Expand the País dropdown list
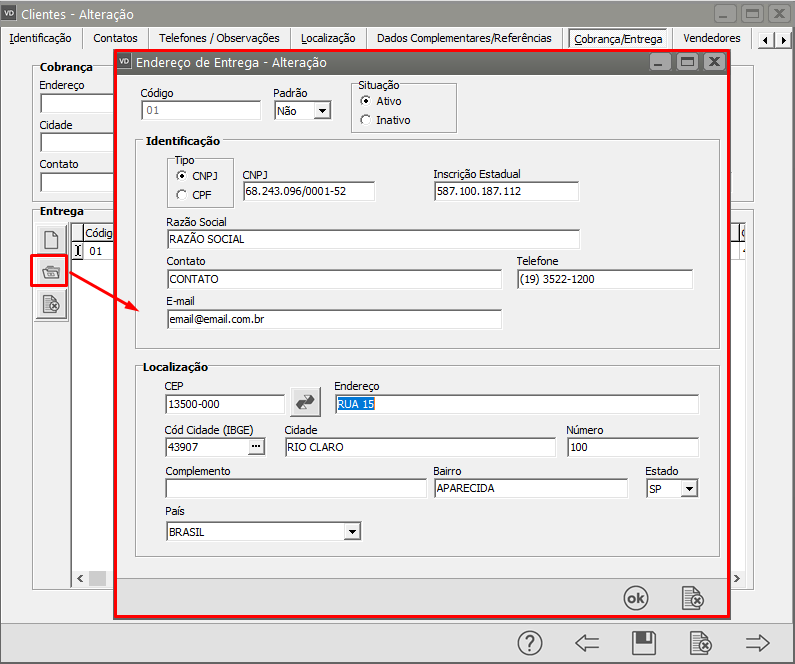 (x=351, y=532)
